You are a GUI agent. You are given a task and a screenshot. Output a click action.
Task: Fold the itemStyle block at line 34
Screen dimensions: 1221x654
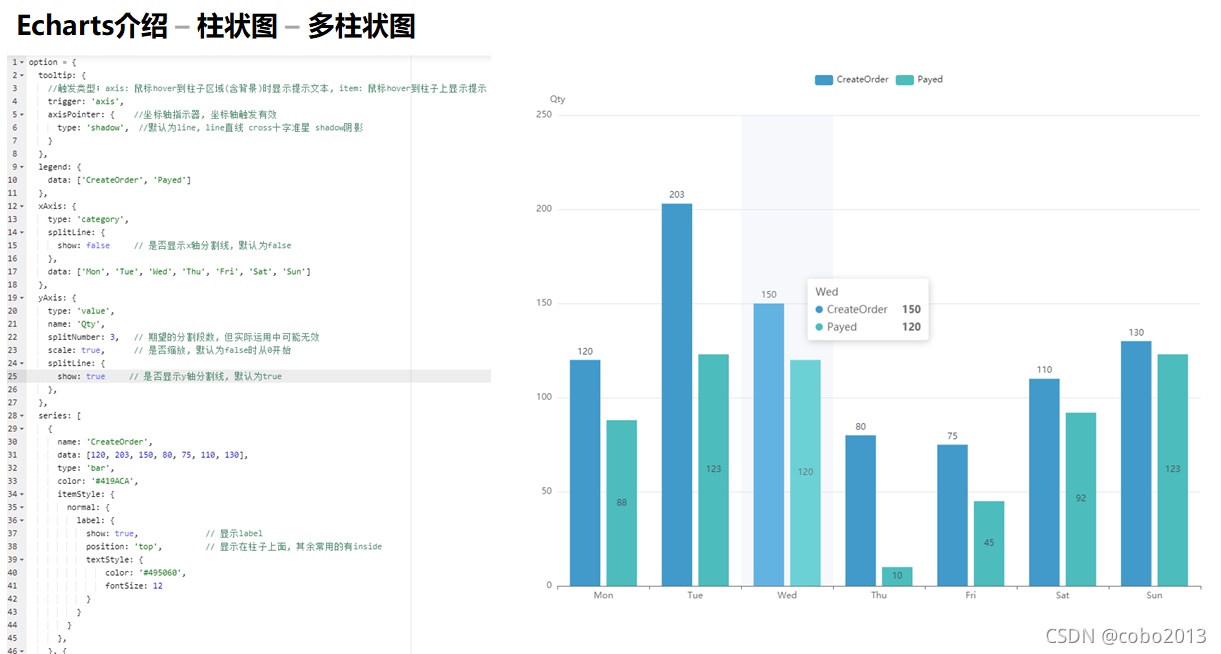(x=22, y=494)
